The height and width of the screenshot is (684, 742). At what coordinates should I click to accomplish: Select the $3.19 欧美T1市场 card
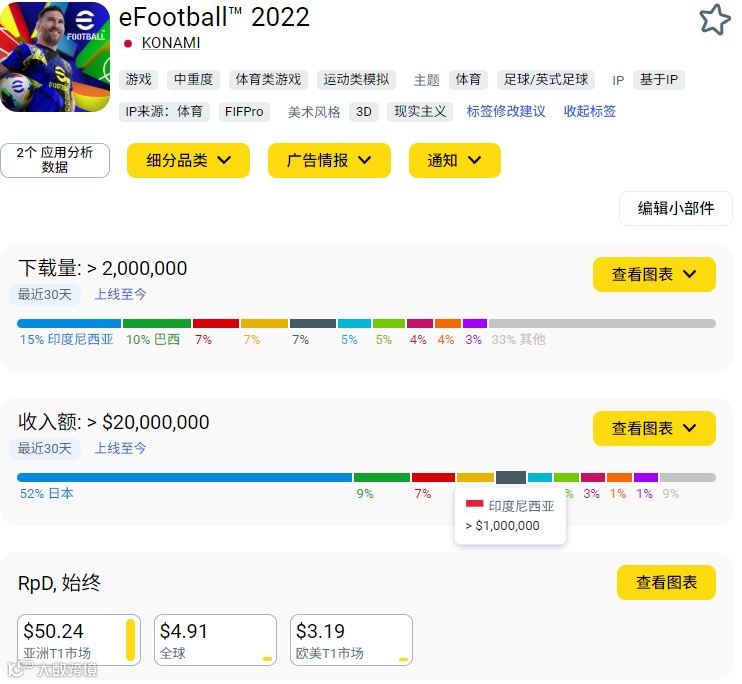tap(351, 640)
